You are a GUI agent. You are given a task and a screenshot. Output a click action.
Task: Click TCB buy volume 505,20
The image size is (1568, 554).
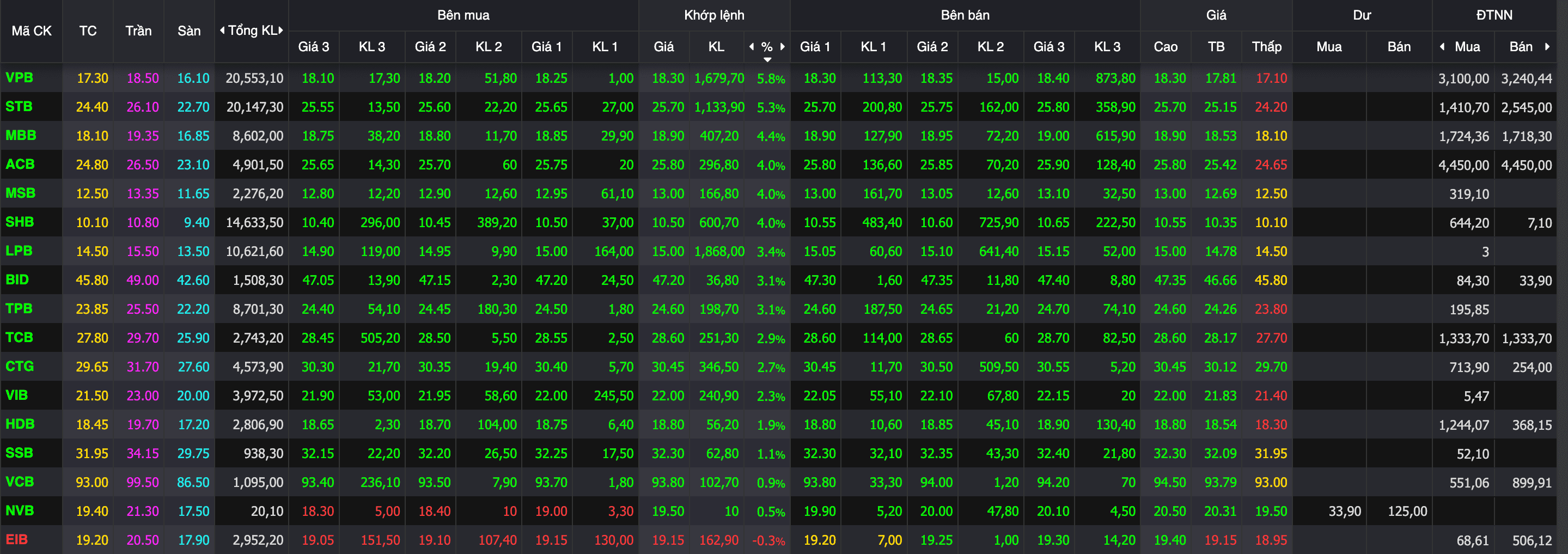pyautogui.click(x=380, y=338)
